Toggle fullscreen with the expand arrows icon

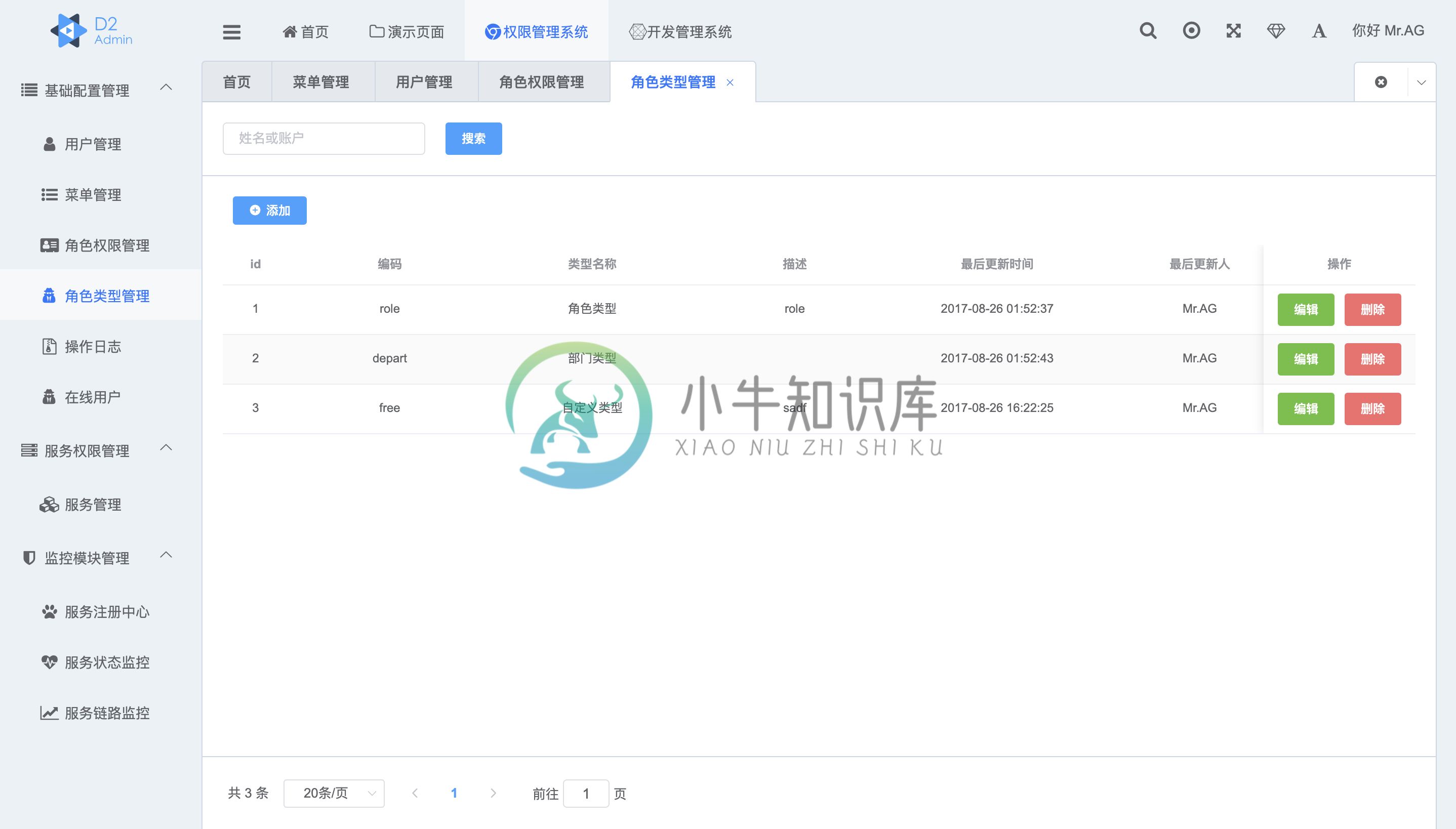(x=1233, y=31)
